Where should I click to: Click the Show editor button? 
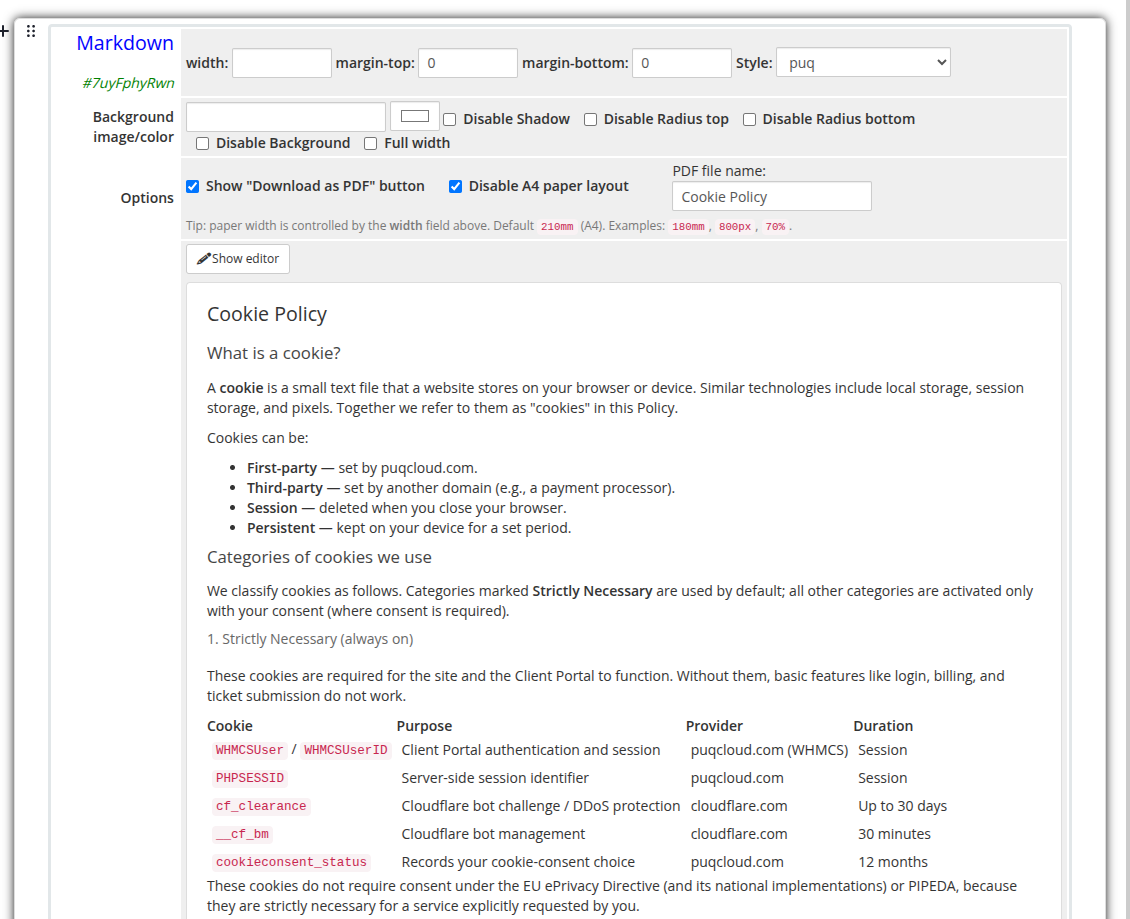point(237,258)
